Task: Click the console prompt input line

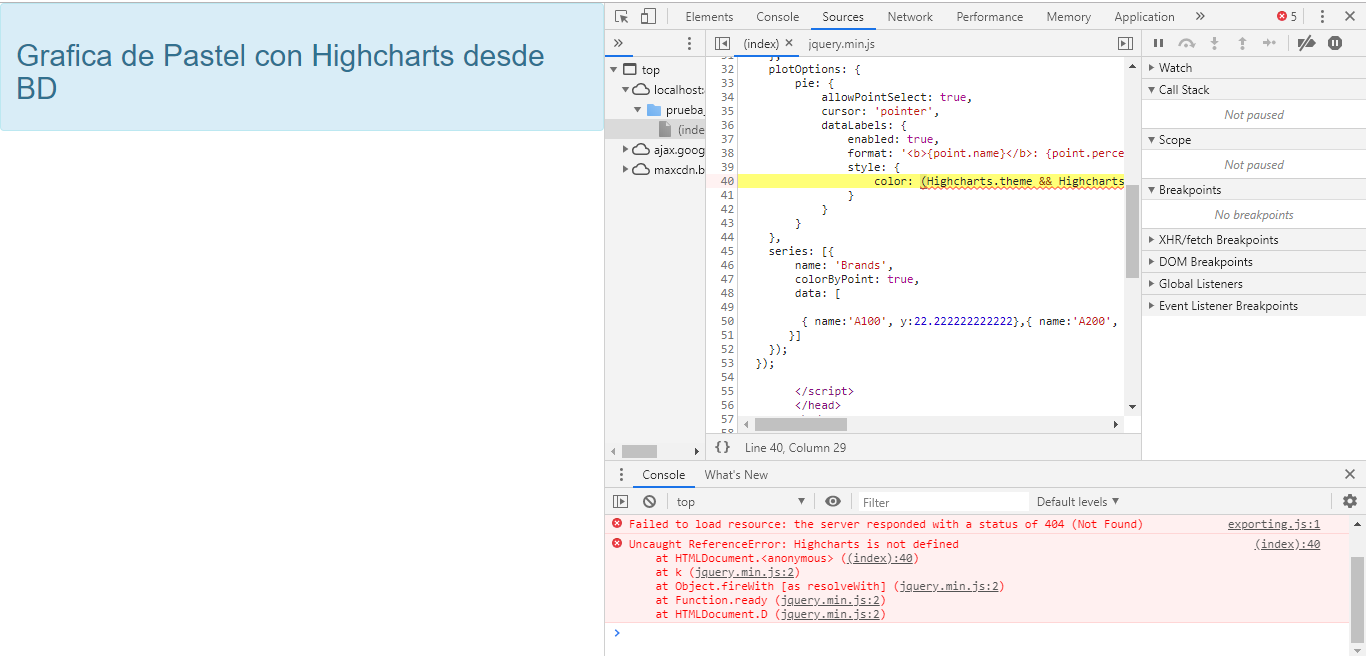Action: (980, 633)
